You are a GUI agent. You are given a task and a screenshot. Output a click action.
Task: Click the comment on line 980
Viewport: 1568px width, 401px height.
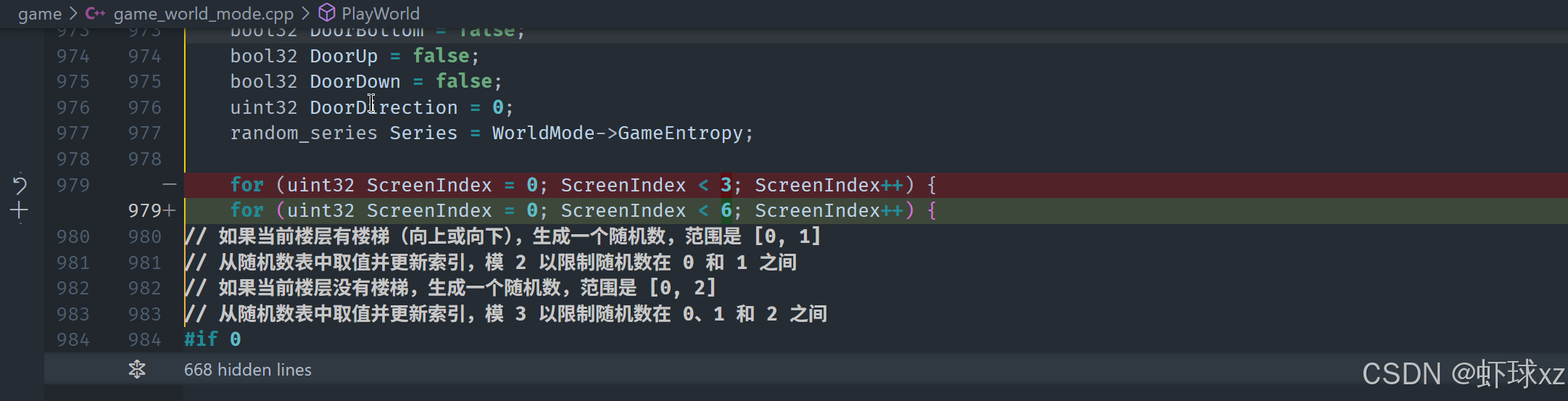coord(502,236)
